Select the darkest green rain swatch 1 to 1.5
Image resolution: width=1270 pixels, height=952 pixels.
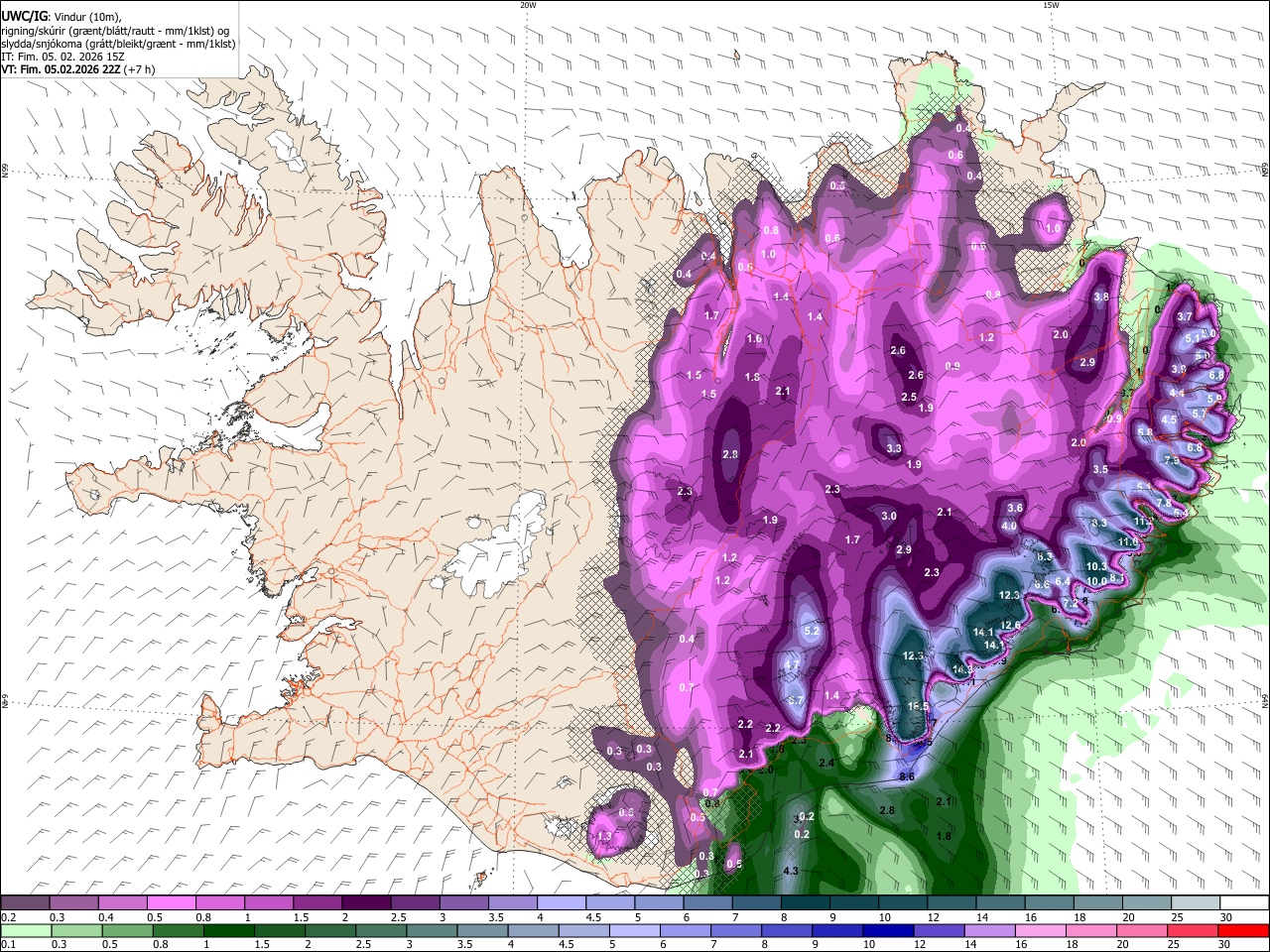229,931
